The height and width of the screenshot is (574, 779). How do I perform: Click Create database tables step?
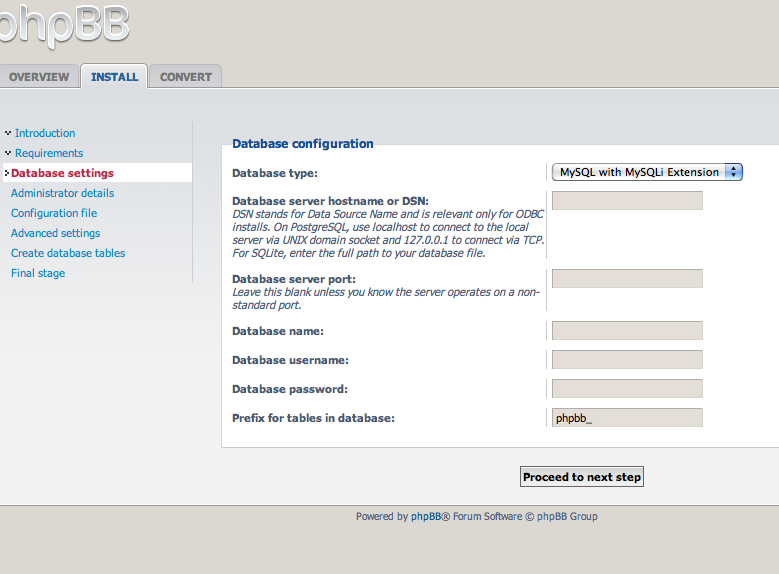[68, 253]
